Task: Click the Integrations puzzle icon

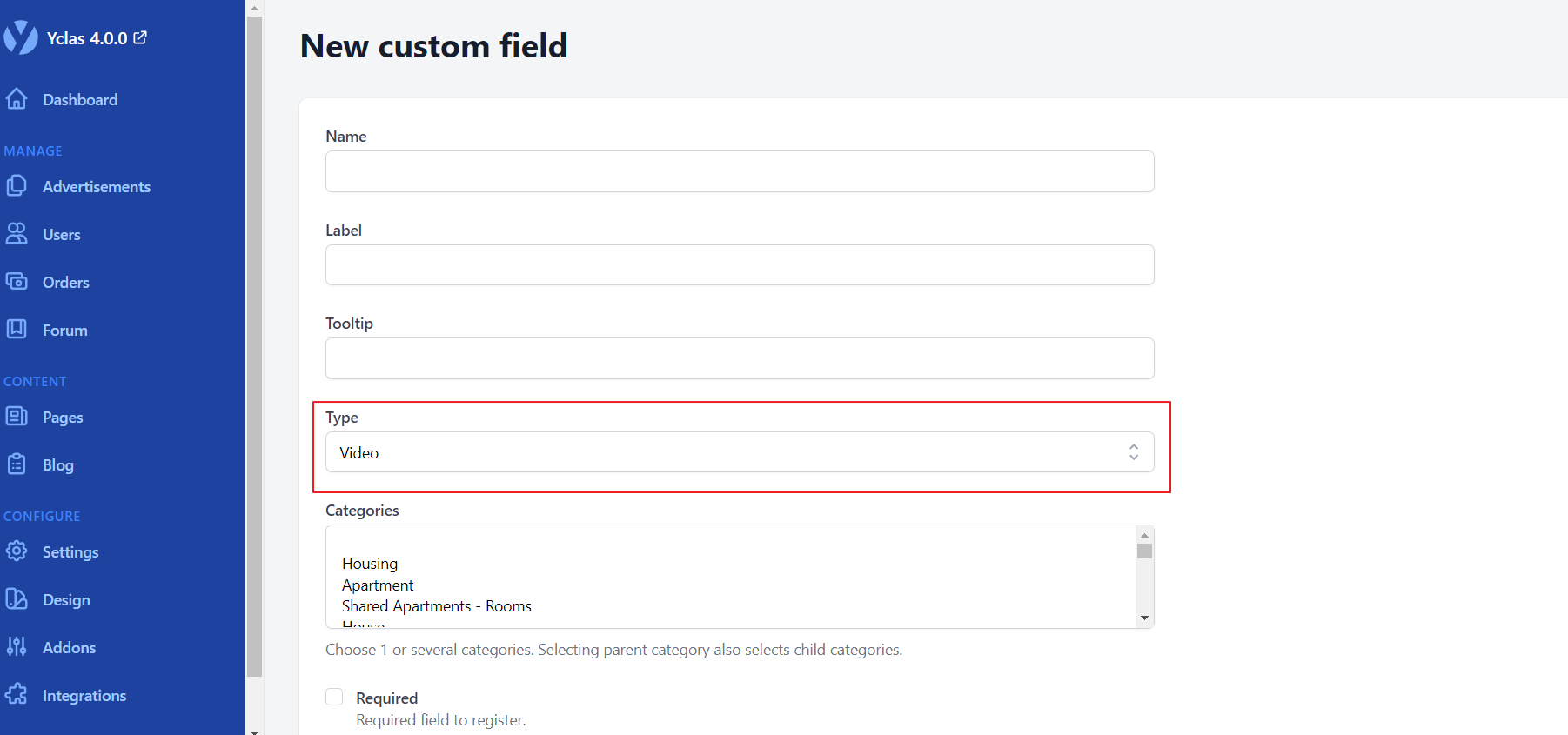Action: click(x=17, y=695)
